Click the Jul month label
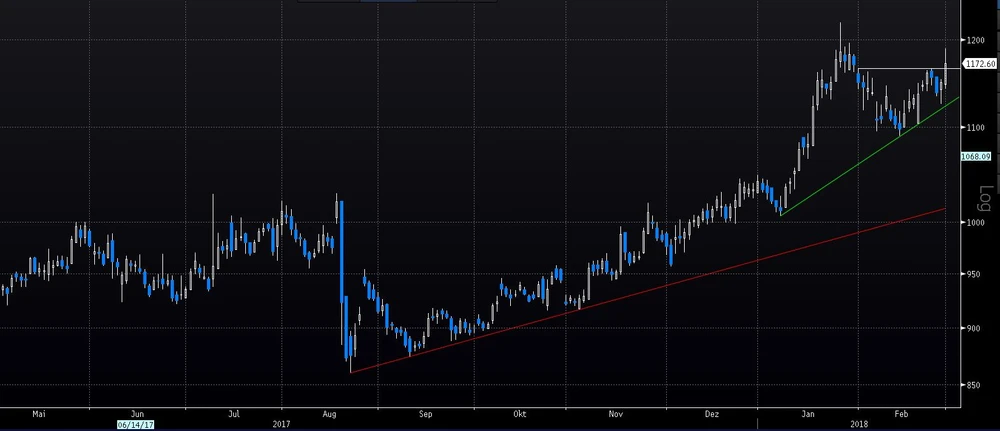 tap(234, 414)
